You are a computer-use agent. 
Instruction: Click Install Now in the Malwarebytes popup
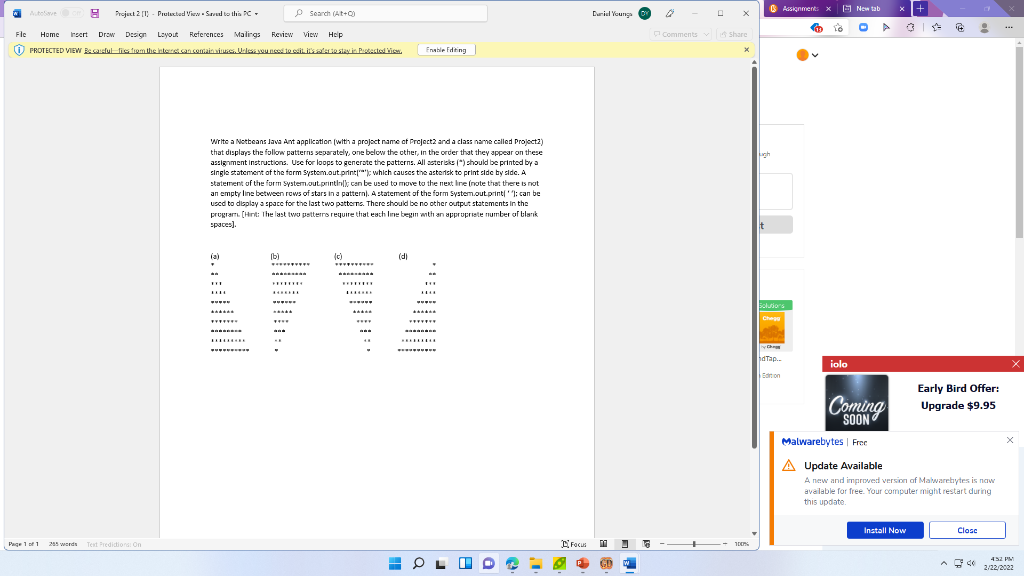pyautogui.click(x=884, y=531)
